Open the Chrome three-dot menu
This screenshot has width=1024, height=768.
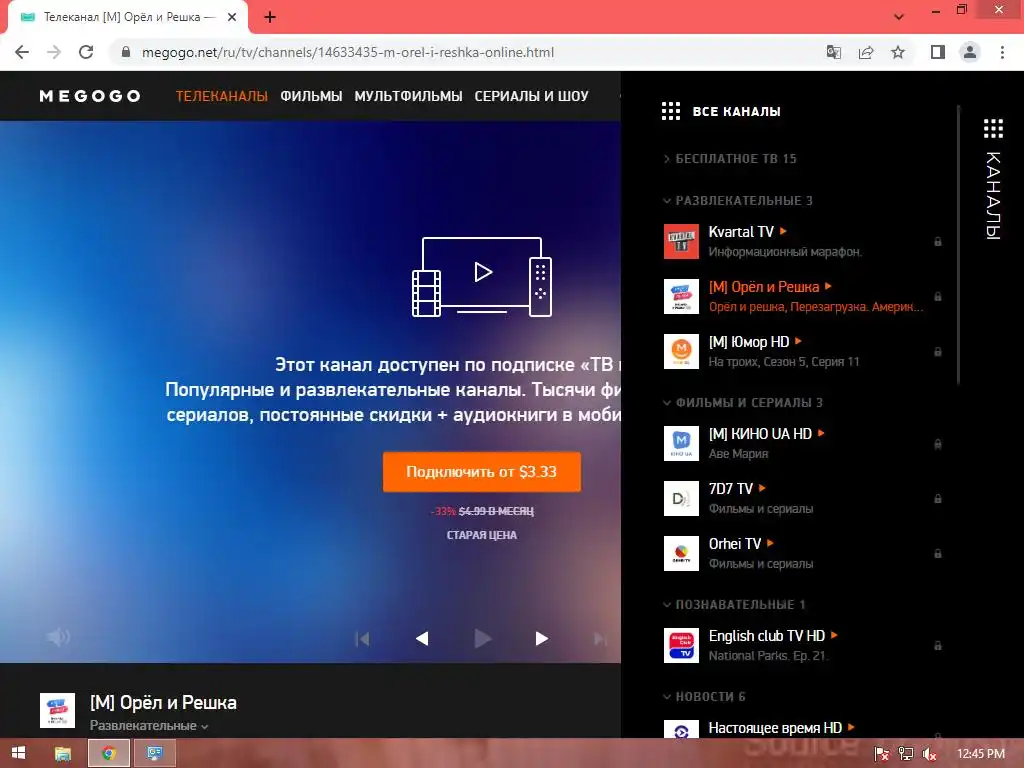pyautogui.click(x=1002, y=52)
